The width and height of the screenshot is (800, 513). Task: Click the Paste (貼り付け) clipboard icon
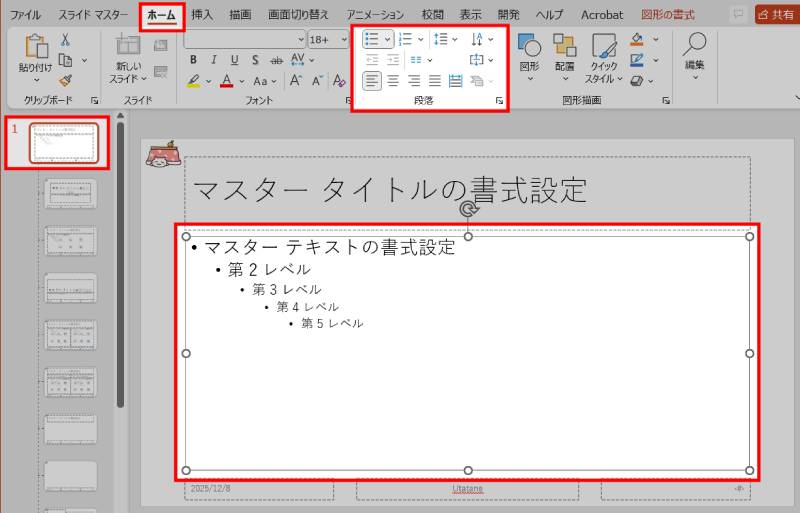(x=36, y=47)
